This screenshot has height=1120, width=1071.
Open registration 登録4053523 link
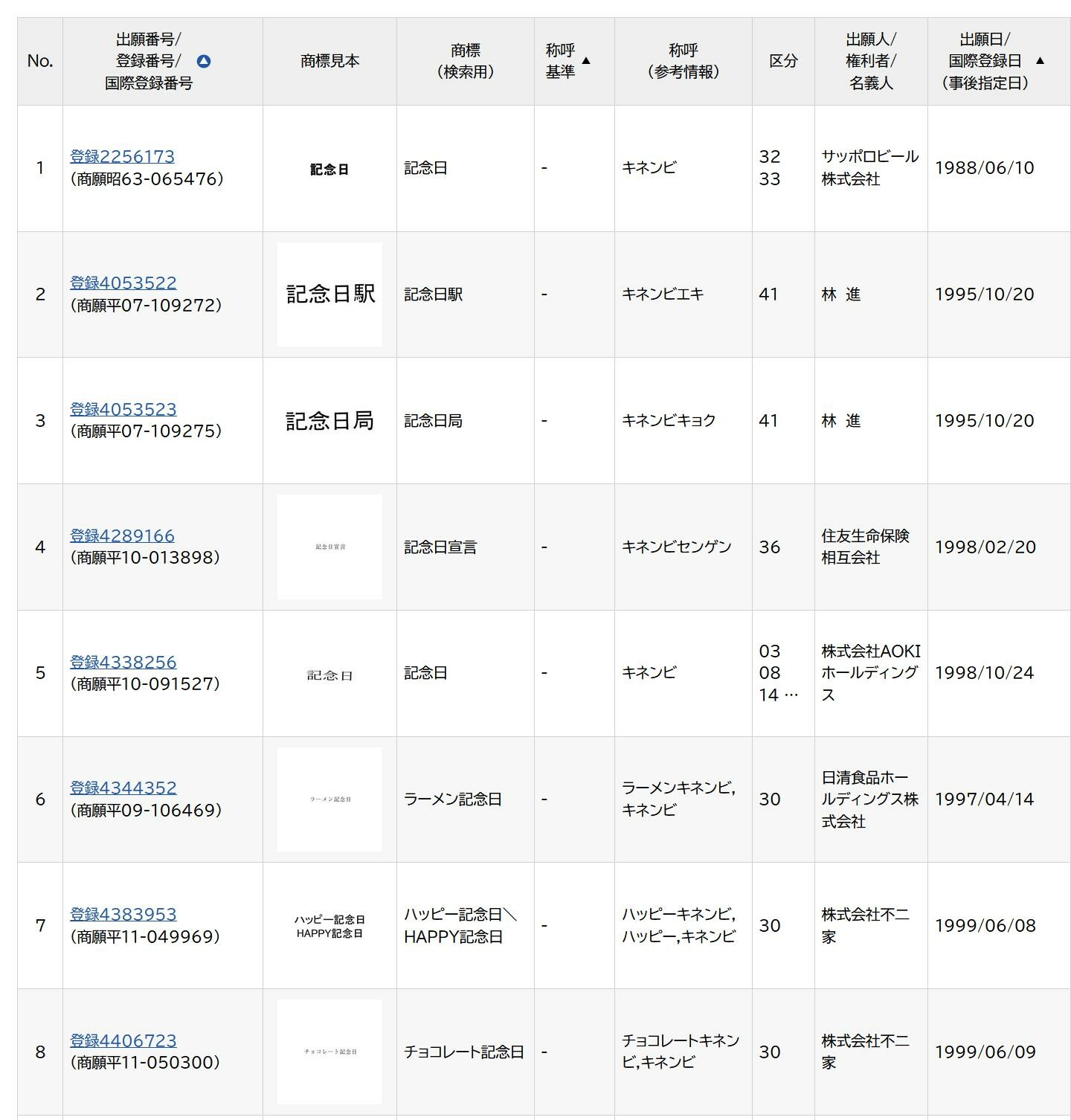coord(123,410)
